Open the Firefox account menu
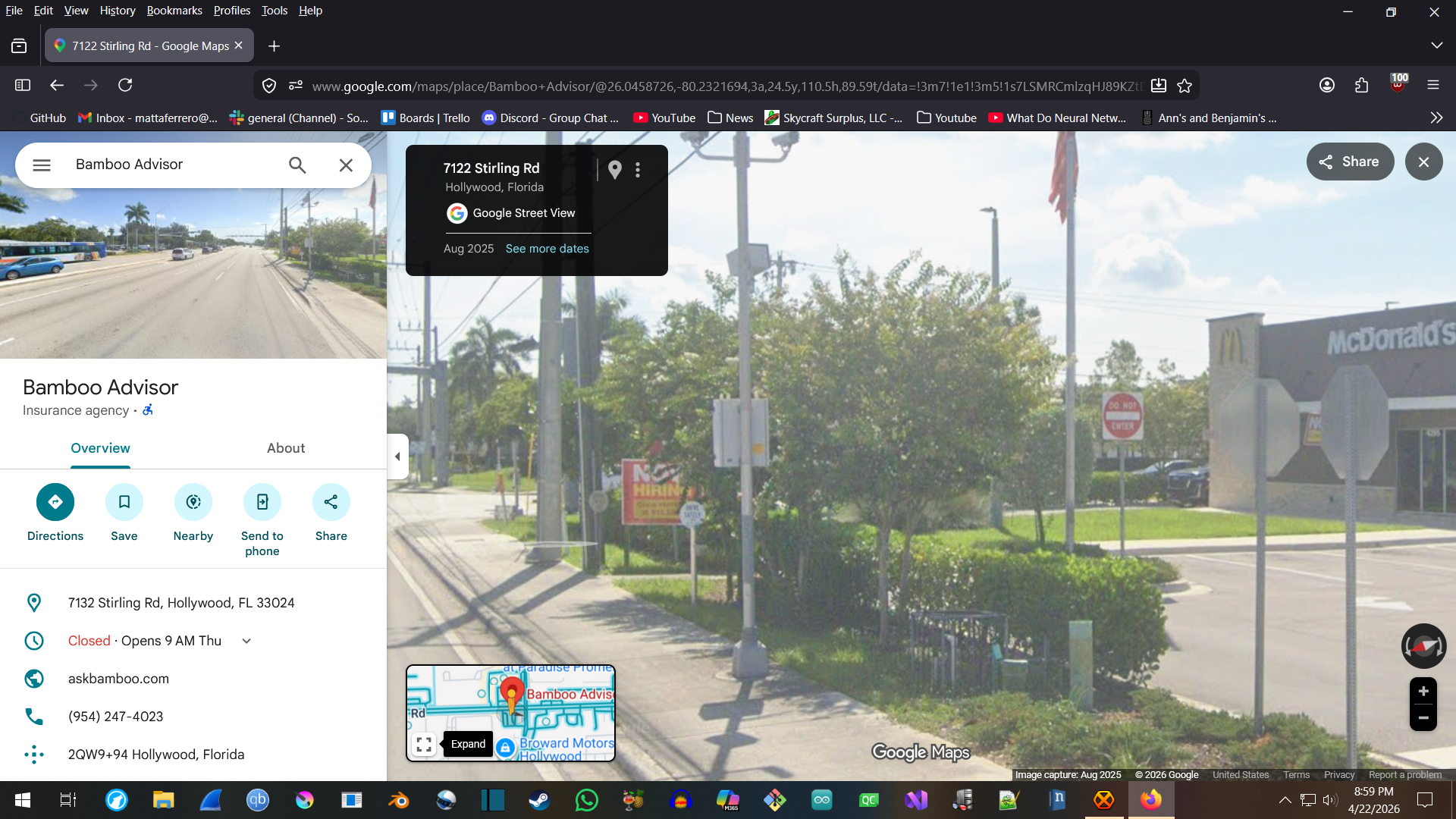This screenshot has width=1456, height=819. [x=1327, y=86]
